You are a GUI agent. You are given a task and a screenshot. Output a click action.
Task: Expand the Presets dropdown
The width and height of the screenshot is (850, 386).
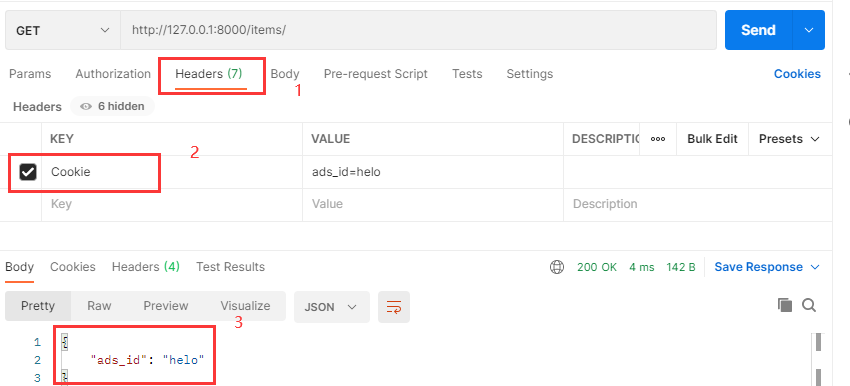pyautogui.click(x=789, y=139)
